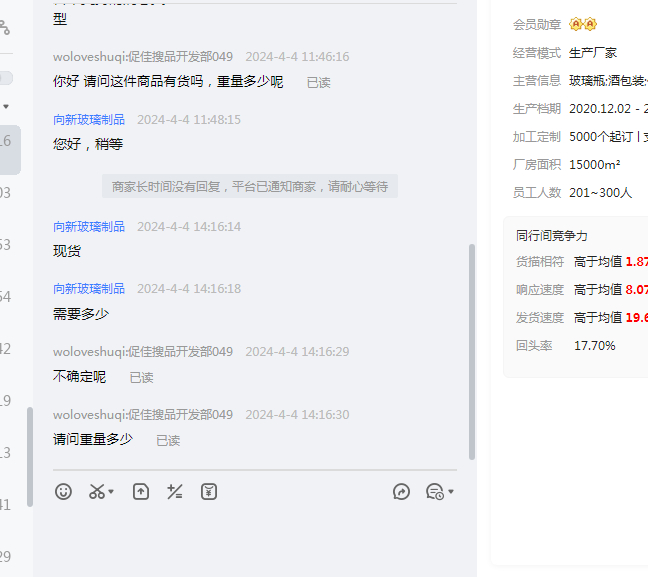Expand the small triangle in left sidebar
648x577 pixels.
pos(5,106)
